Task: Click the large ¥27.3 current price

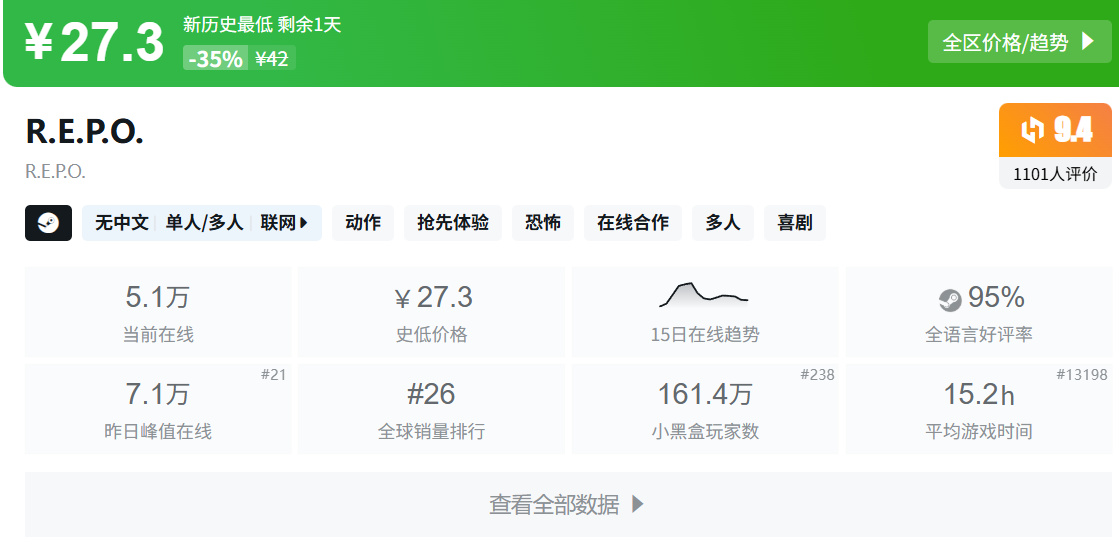Action: [95, 43]
